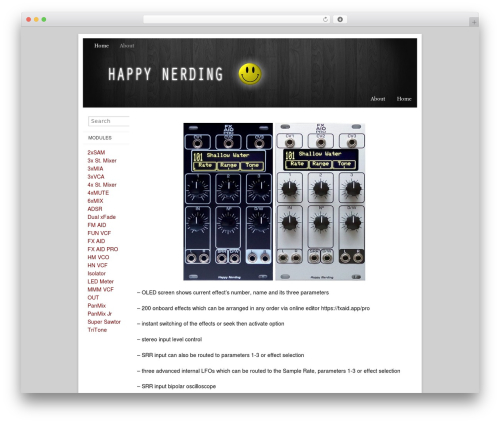Click the 'instant switching of the effects' line

click(211, 324)
